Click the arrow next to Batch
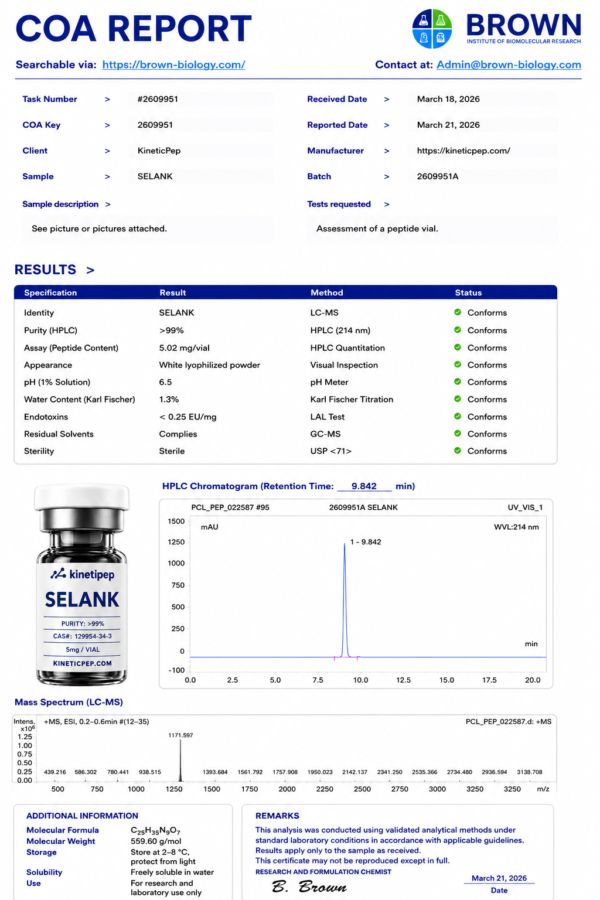 (386, 177)
